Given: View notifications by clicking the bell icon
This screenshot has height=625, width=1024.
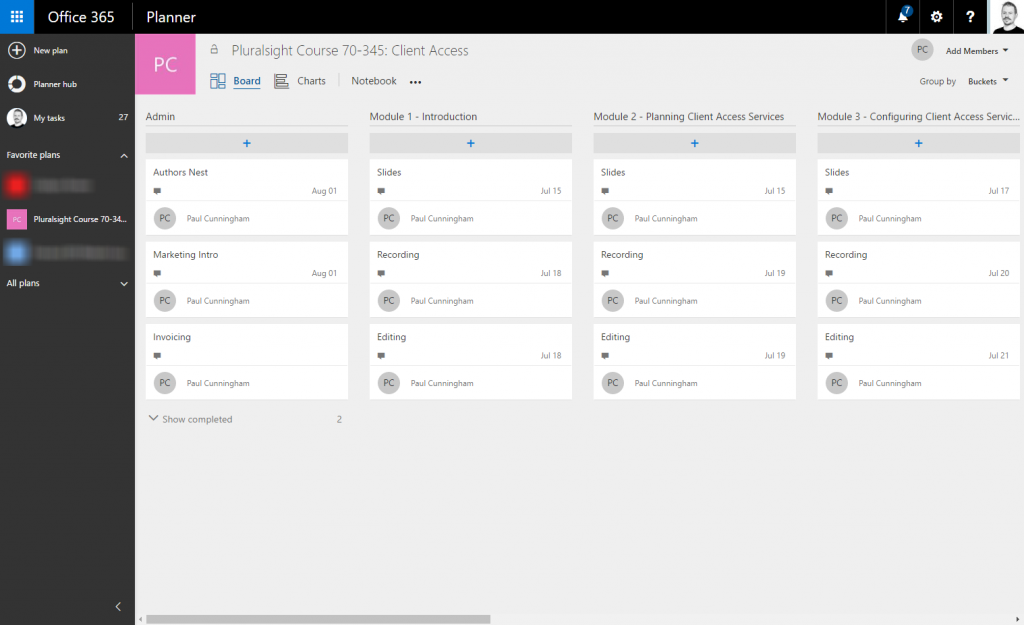Looking at the screenshot, I should [x=901, y=17].
